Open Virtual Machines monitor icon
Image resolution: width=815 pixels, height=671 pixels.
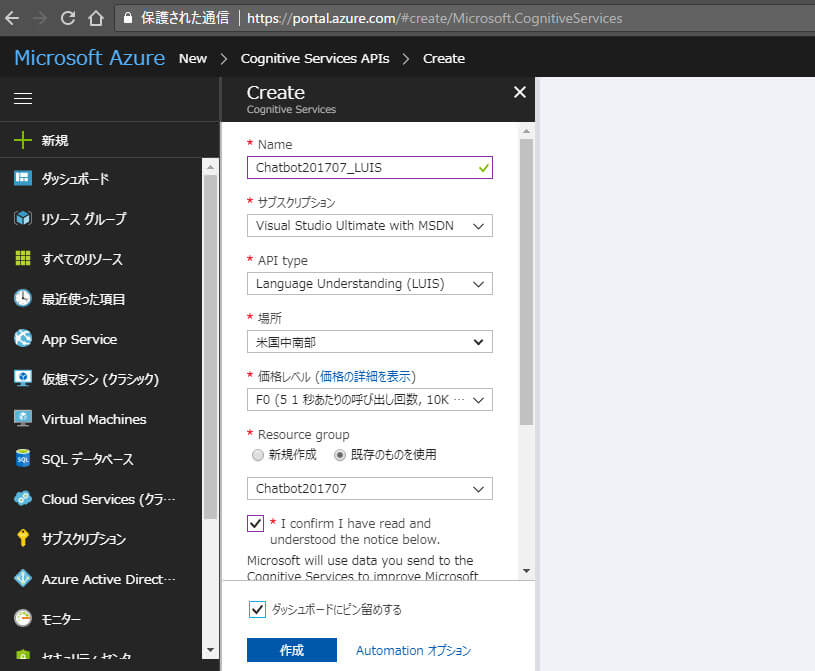23,418
